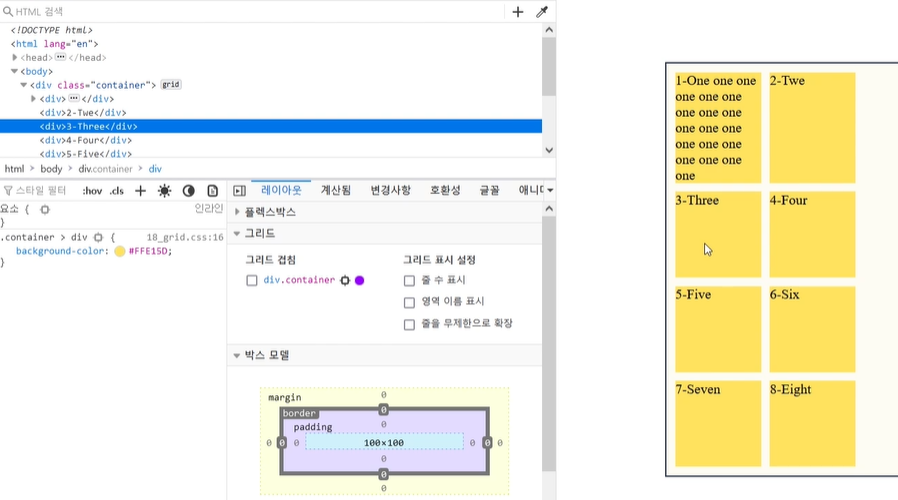The width and height of the screenshot is (898, 500).
Task: Select the <div>4-Four</div> markup row
Action: 271,140
